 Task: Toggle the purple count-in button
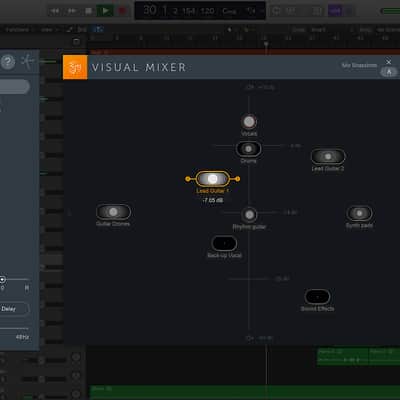point(335,11)
